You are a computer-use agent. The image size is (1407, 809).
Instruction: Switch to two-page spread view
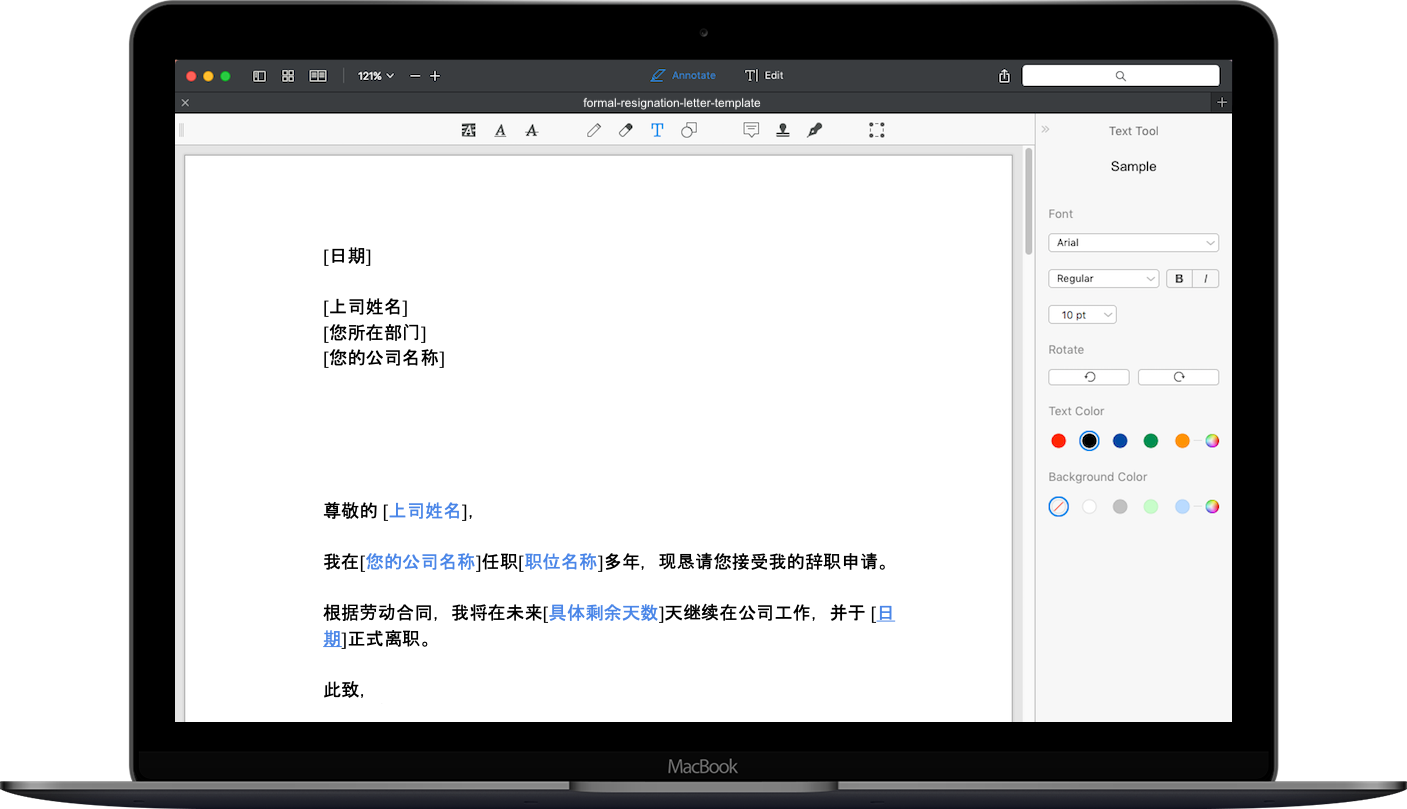[x=318, y=76]
